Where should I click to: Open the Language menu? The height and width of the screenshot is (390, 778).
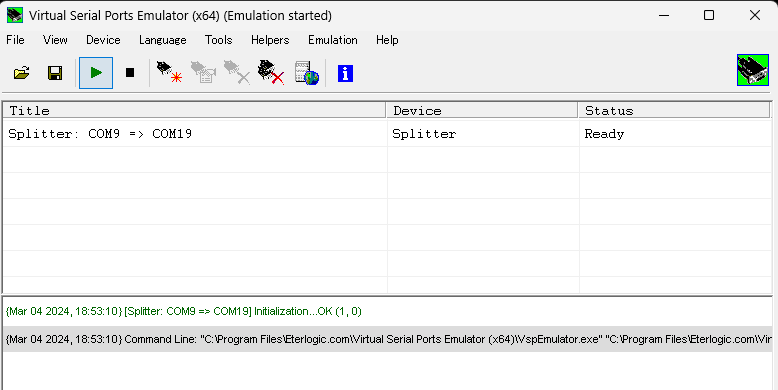(163, 40)
